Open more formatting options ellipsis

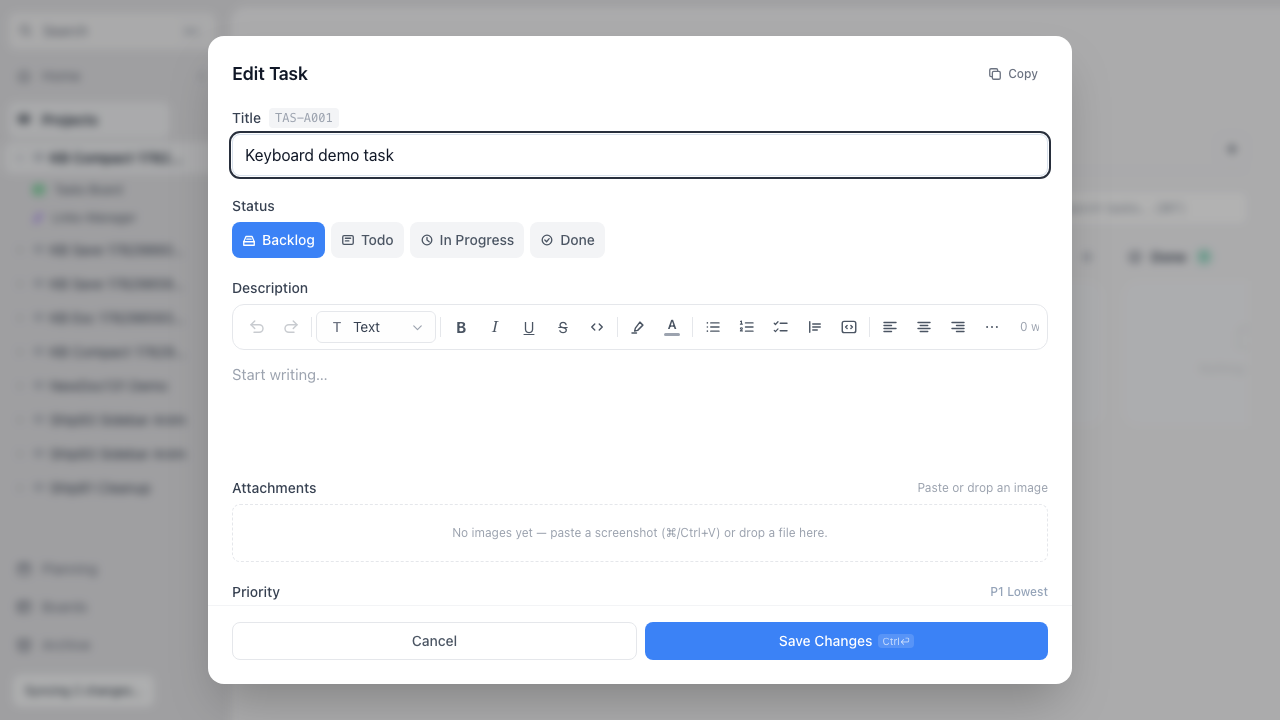coord(992,327)
